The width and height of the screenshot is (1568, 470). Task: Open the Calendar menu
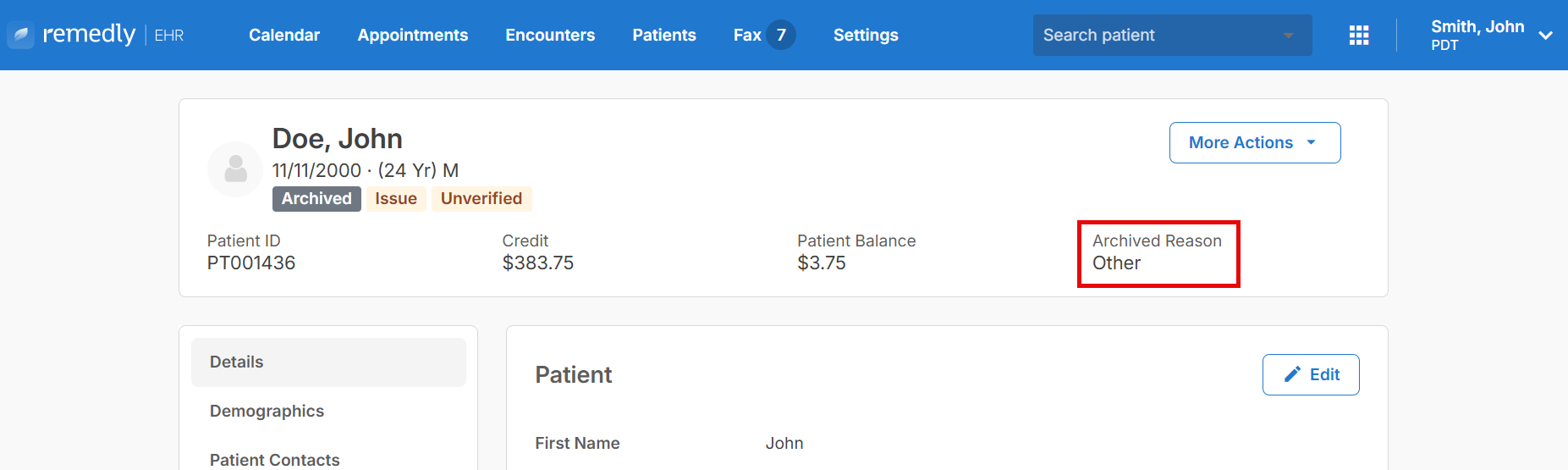pos(284,35)
